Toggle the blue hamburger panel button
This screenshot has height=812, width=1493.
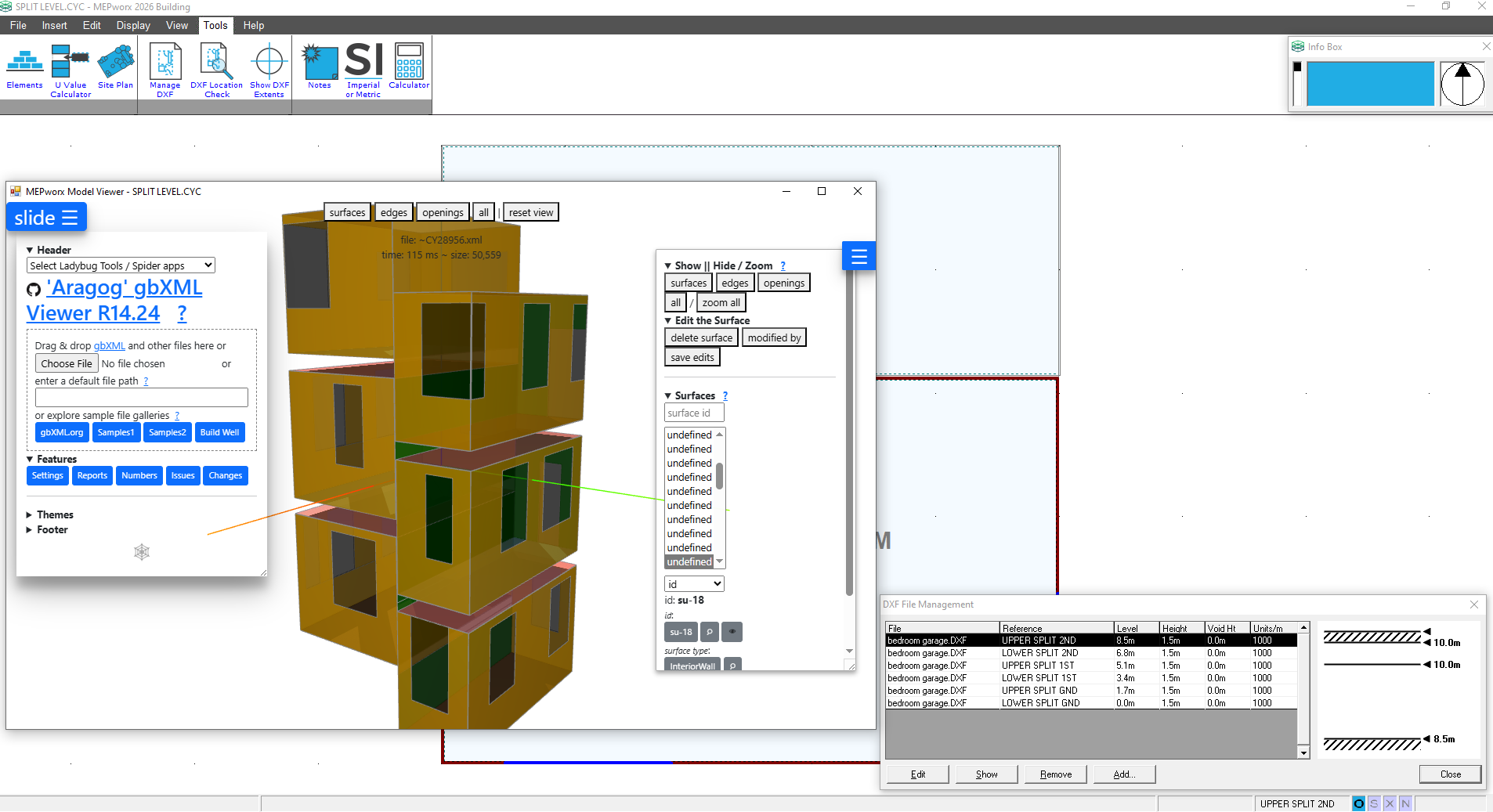pos(859,256)
